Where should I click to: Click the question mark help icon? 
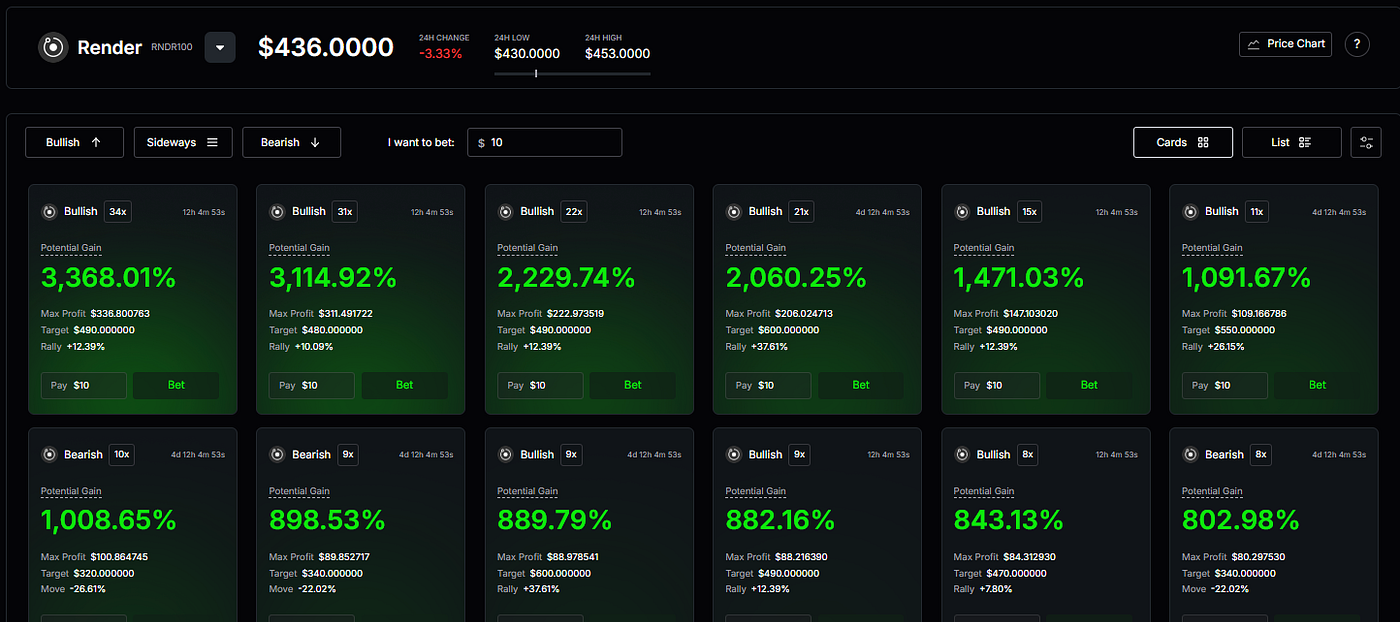[x=1357, y=44]
